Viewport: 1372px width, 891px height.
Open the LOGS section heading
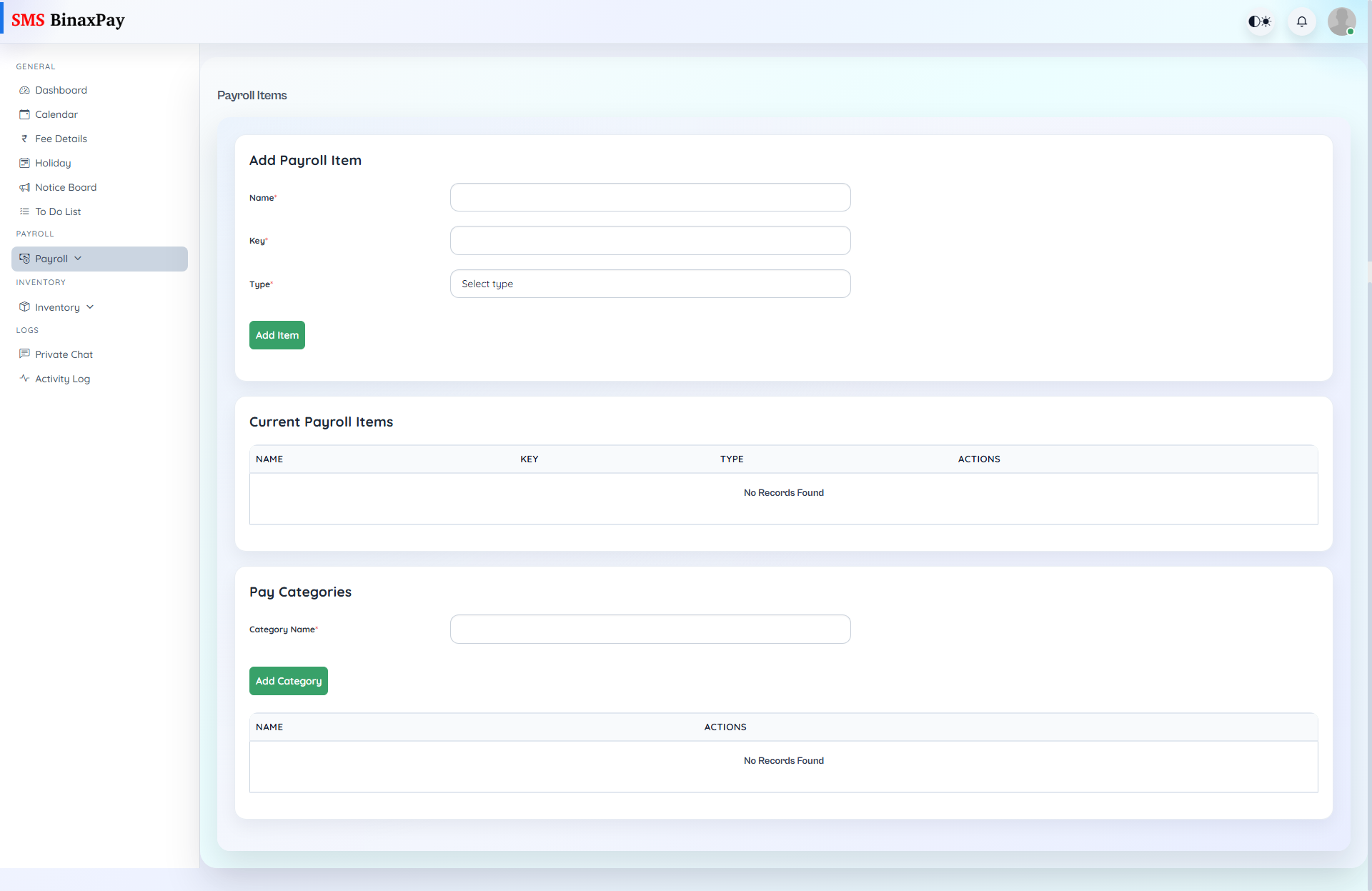coord(27,330)
